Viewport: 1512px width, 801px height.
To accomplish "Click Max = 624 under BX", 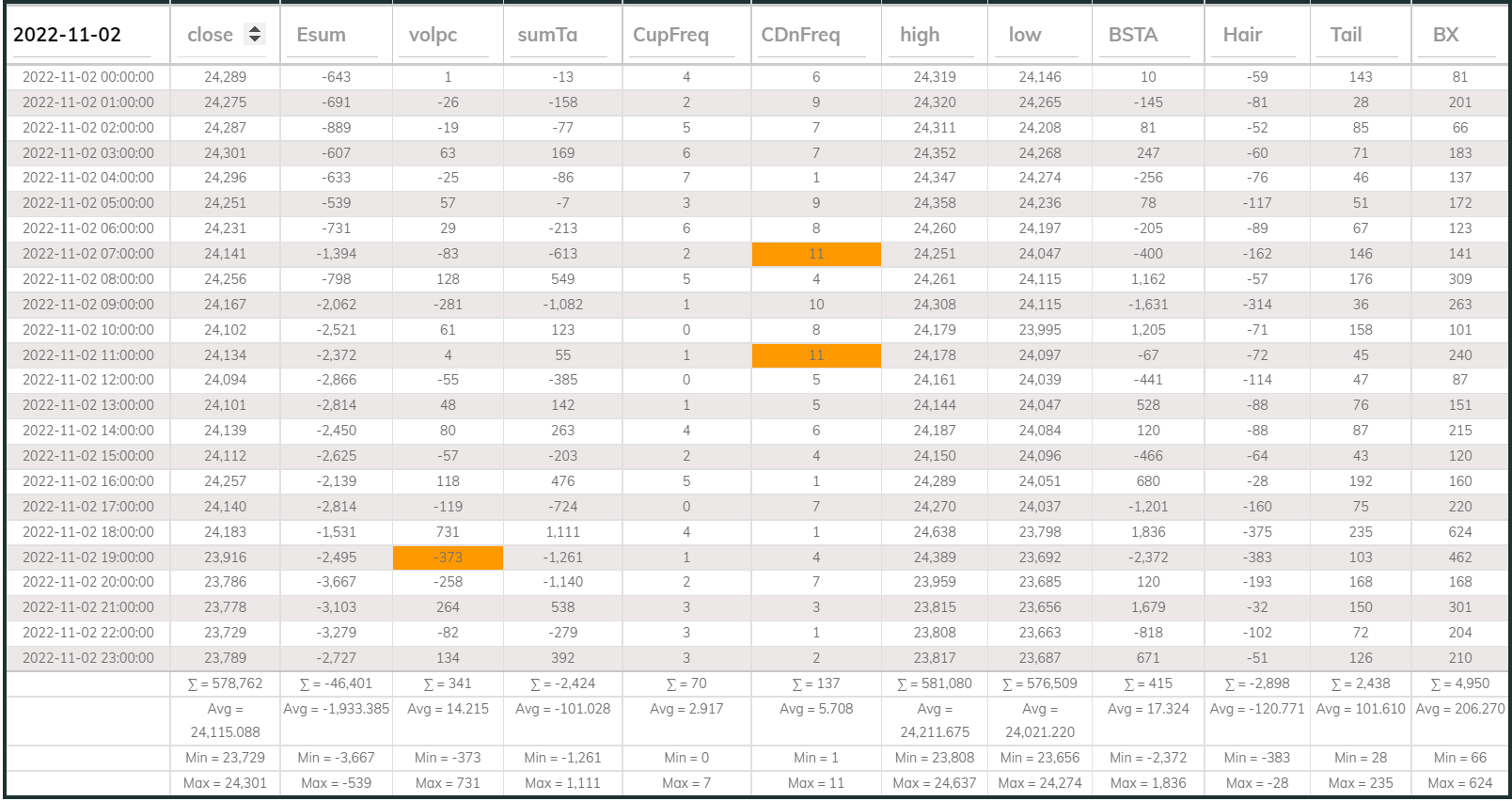I will 1459,783.
